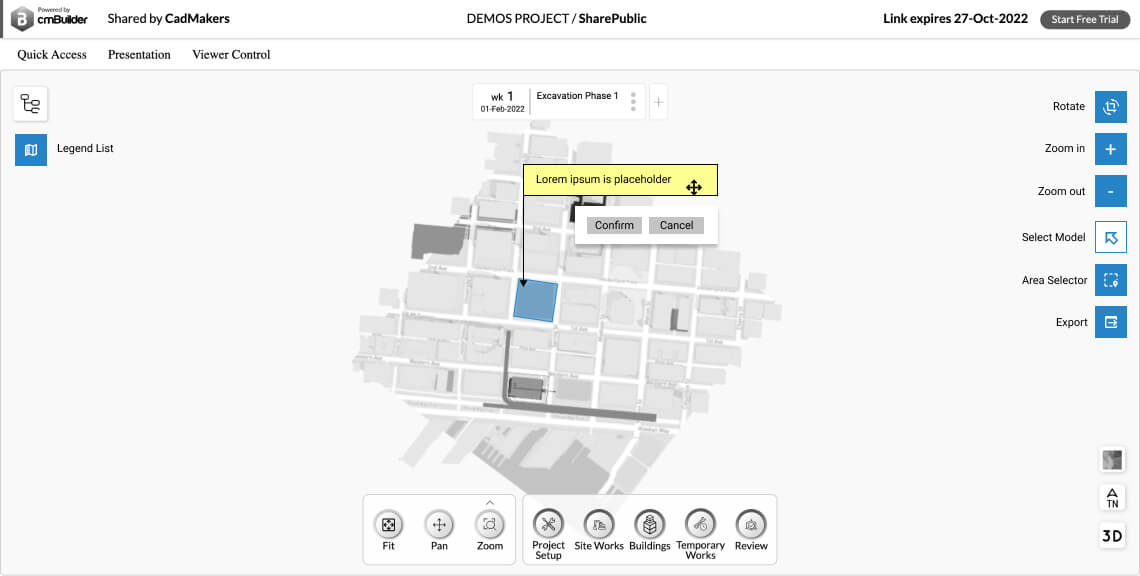
Task: Show the Legend List
Action: [30, 149]
